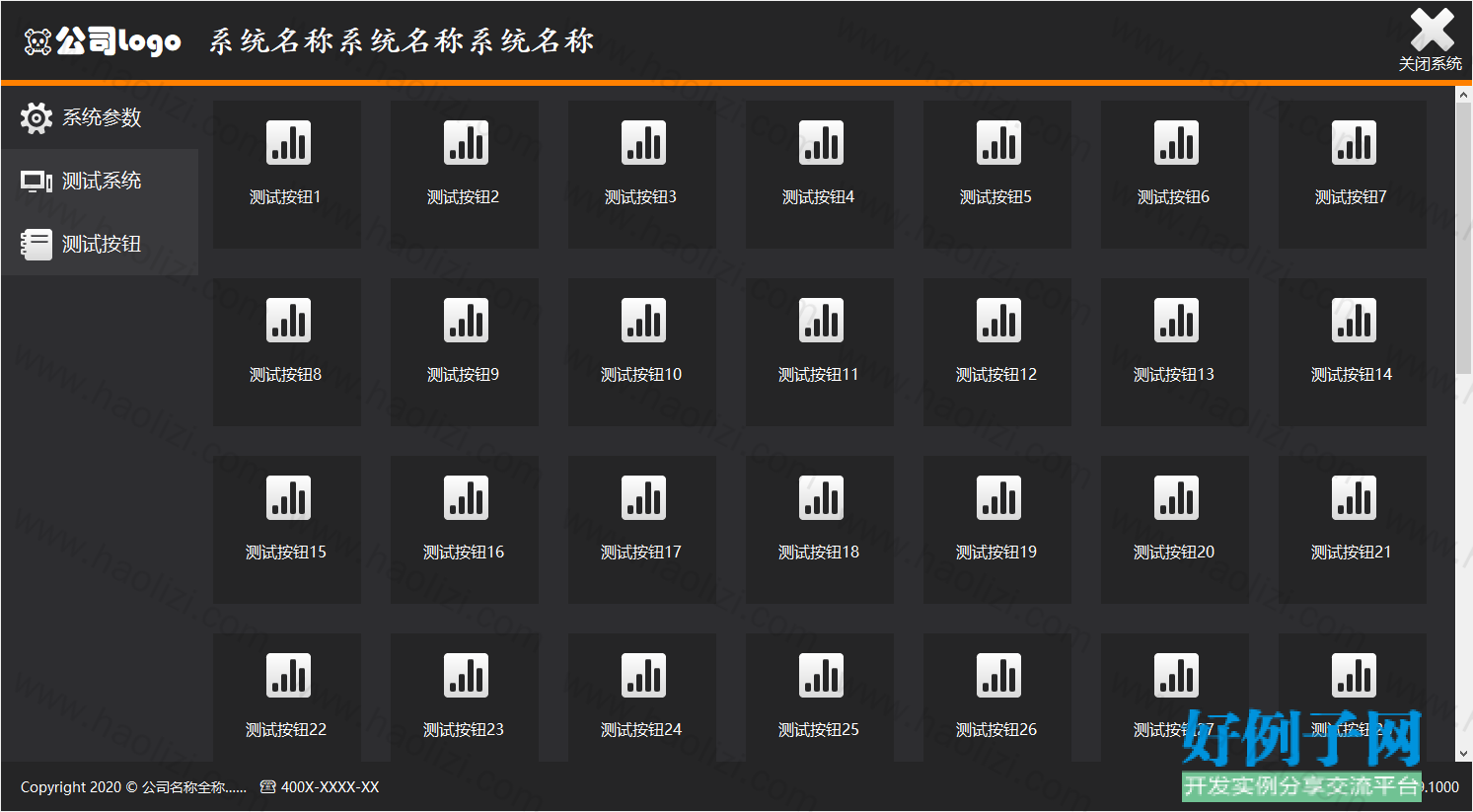This screenshot has width=1473, height=812.
Task: Click the 公司logo in the header
Action: [102, 40]
